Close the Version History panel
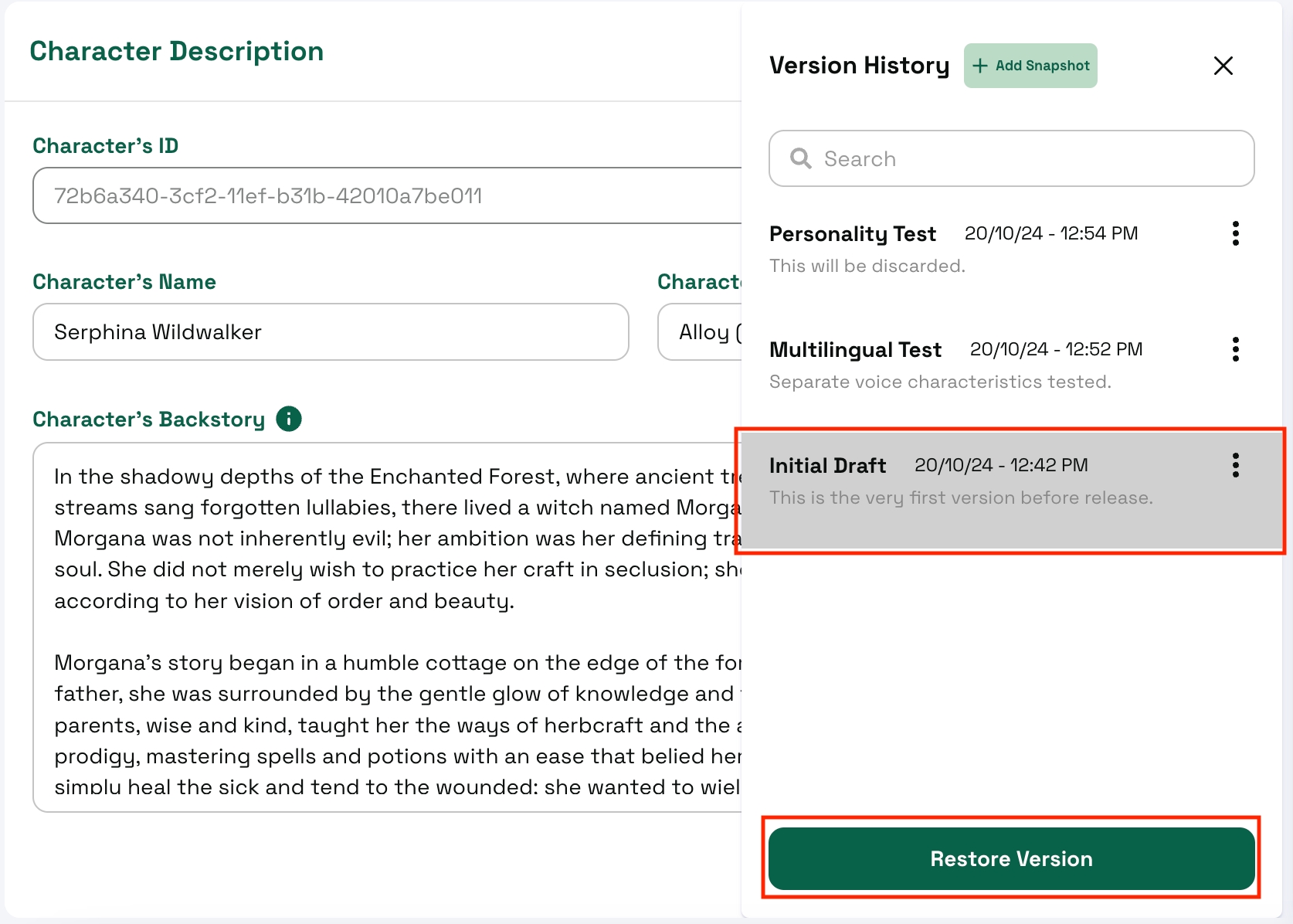 tap(1223, 66)
